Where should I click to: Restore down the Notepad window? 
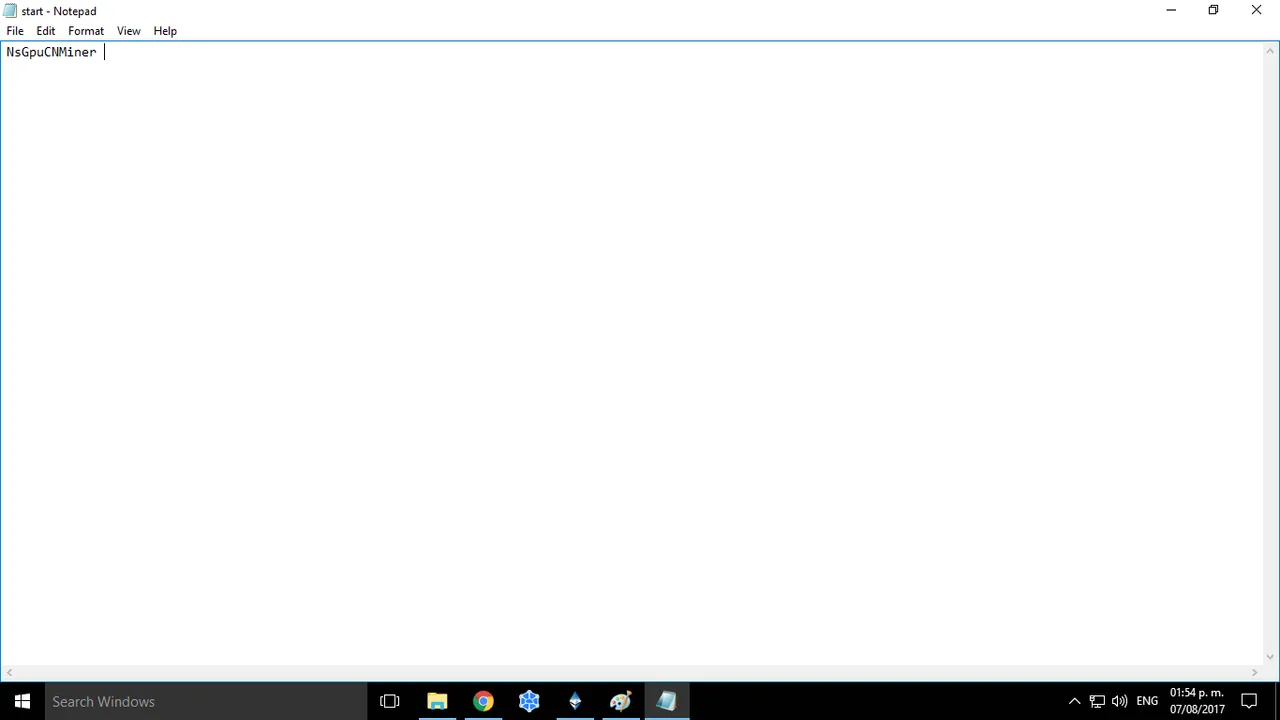(1213, 10)
